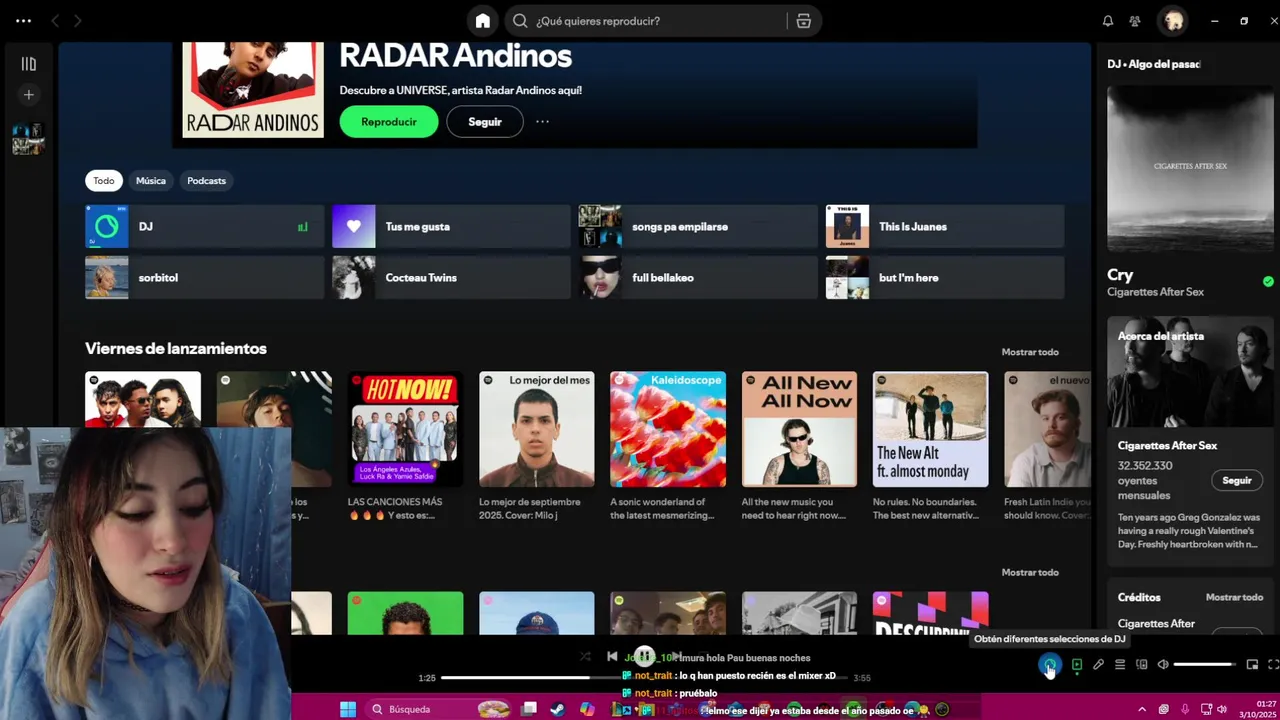Toggle Now Playing view icon
Image resolution: width=1280 pixels, height=720 pixels.
[x=1077, y=665]
